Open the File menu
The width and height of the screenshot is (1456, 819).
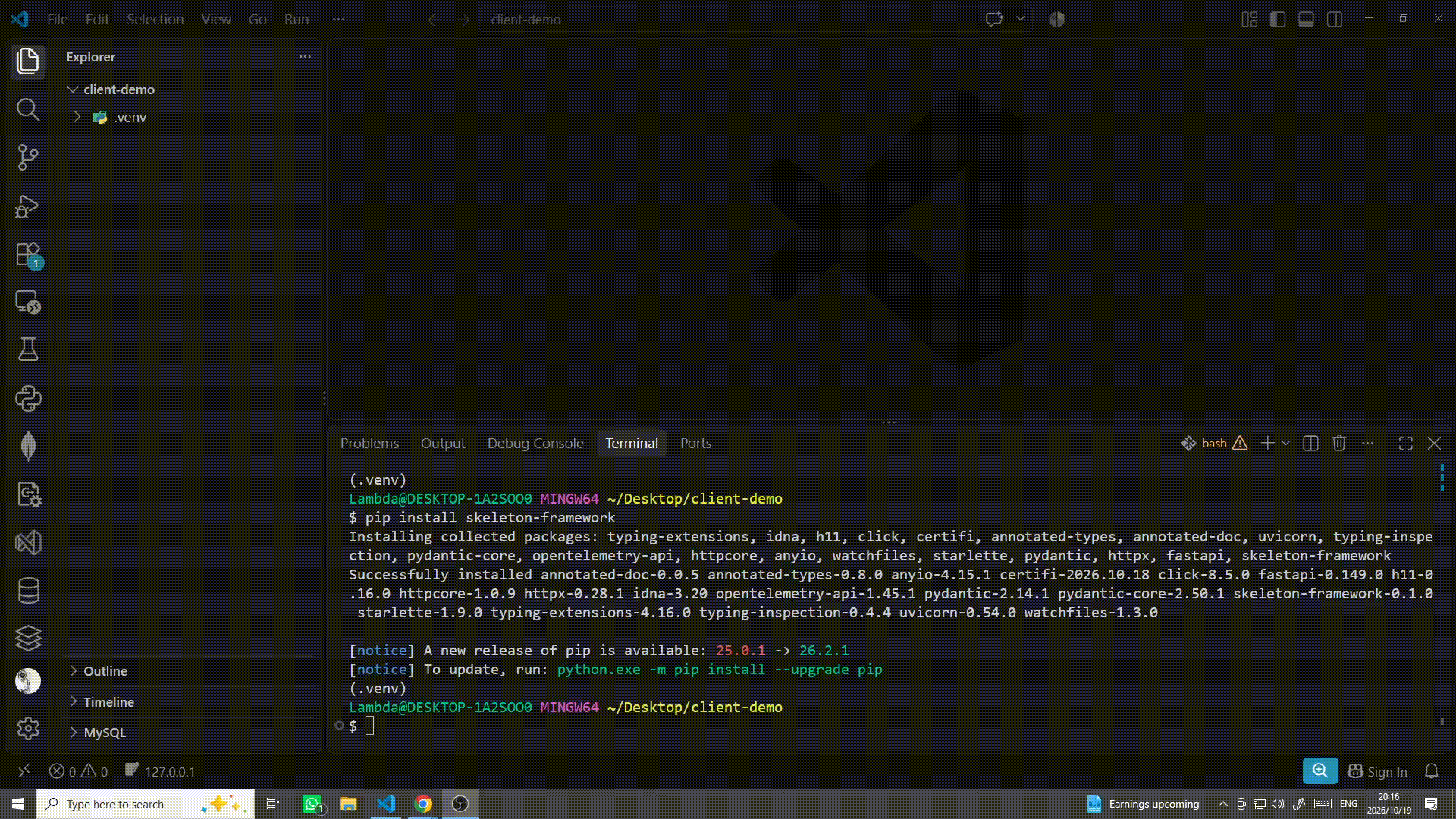click(58, 20)
